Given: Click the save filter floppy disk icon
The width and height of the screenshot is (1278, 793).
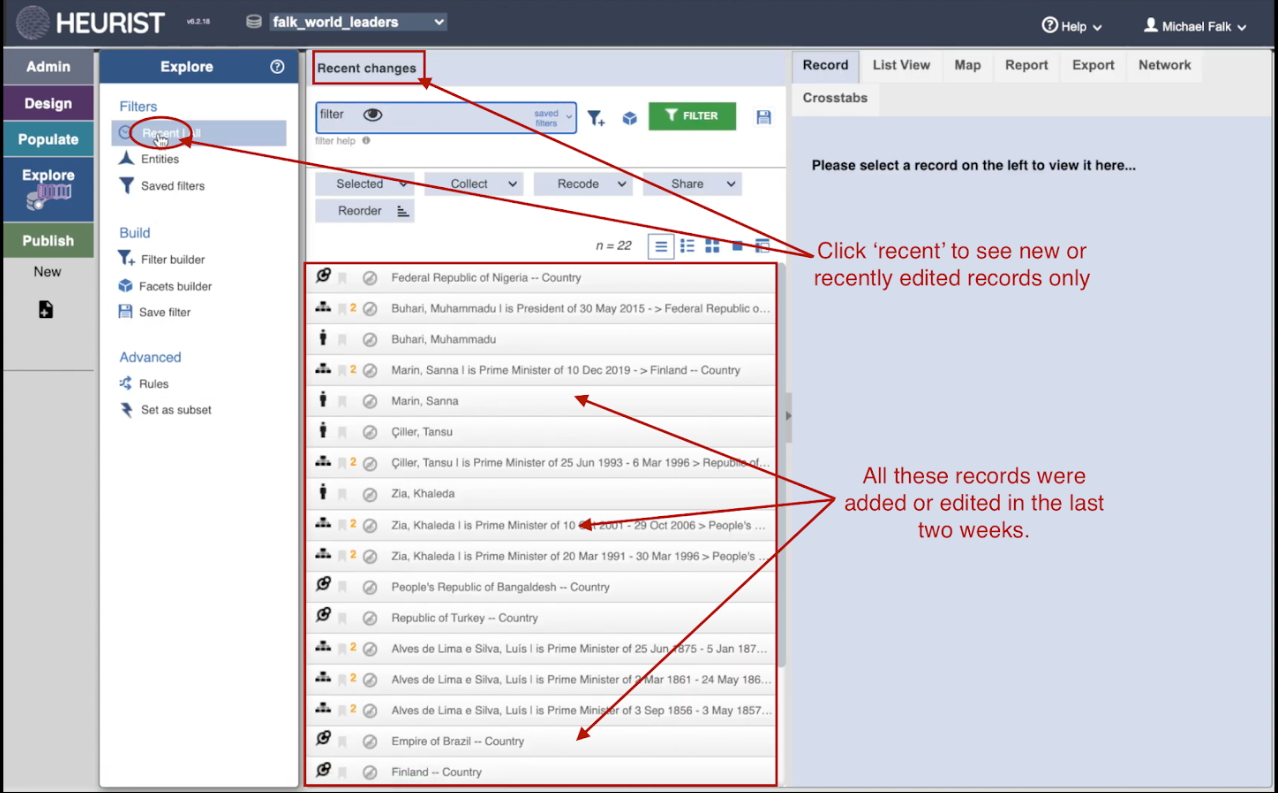Looking at the screenshot, I should [x=764, y=118].
